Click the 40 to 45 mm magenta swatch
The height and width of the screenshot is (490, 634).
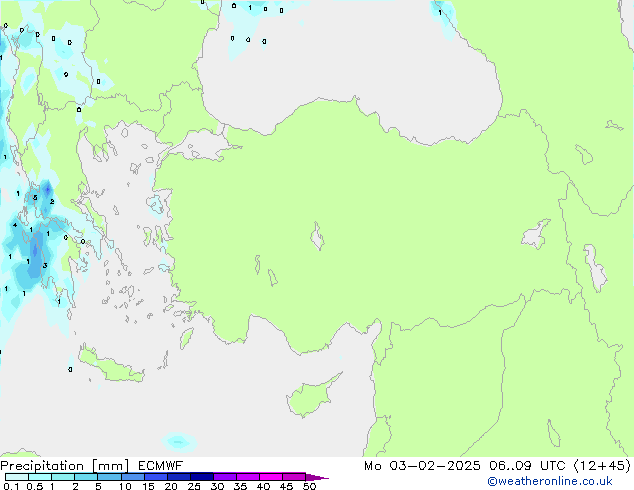[x=271, y=477]
